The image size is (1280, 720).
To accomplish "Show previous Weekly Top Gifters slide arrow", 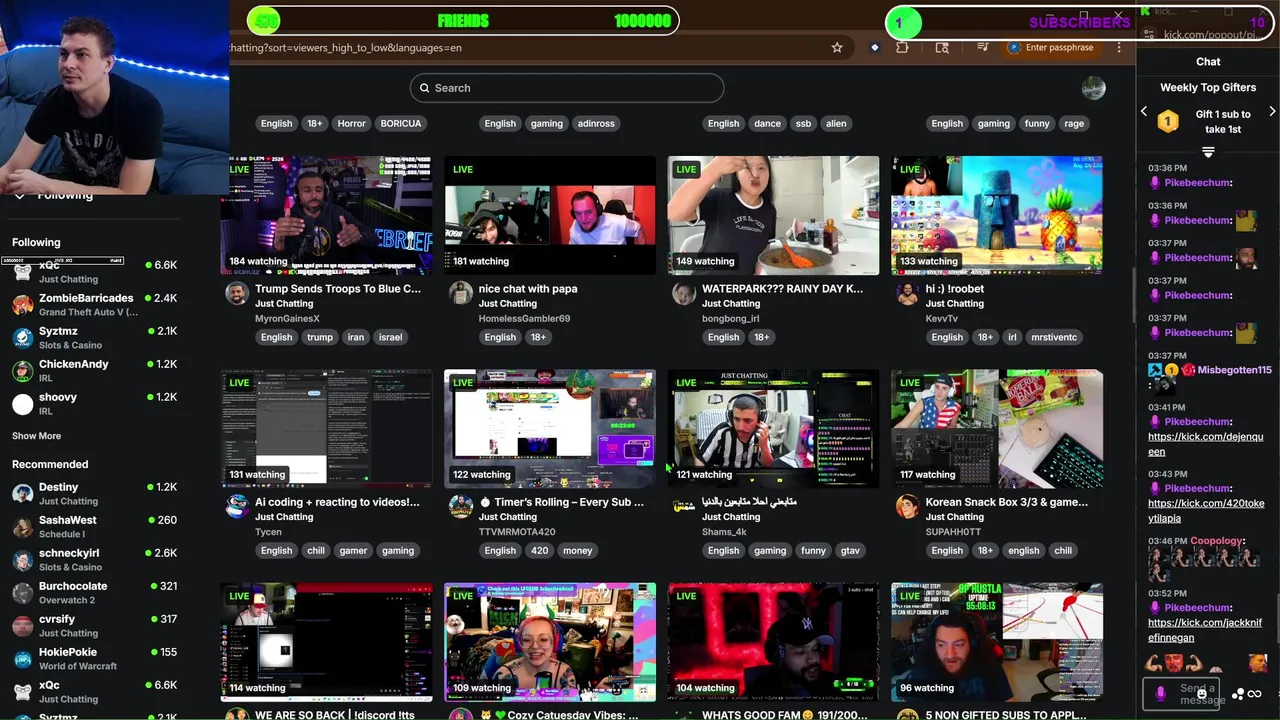I will click(1144, 112).
